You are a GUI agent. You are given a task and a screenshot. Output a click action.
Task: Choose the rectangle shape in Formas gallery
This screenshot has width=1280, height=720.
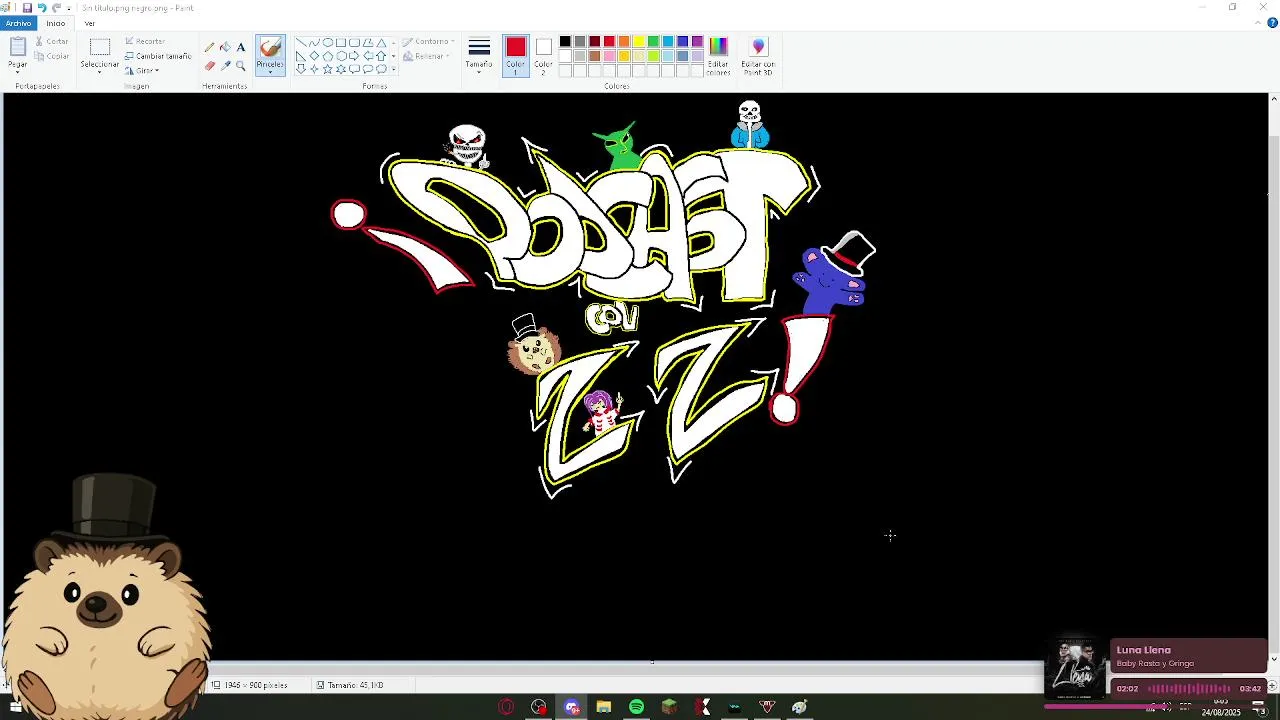pyautogui.click(x=341, y=42)
